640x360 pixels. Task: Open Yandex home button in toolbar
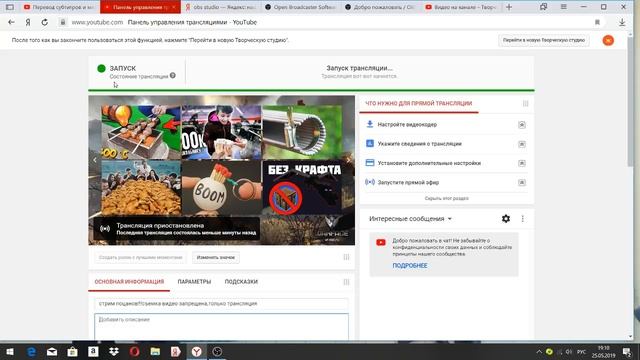[28, 22]
